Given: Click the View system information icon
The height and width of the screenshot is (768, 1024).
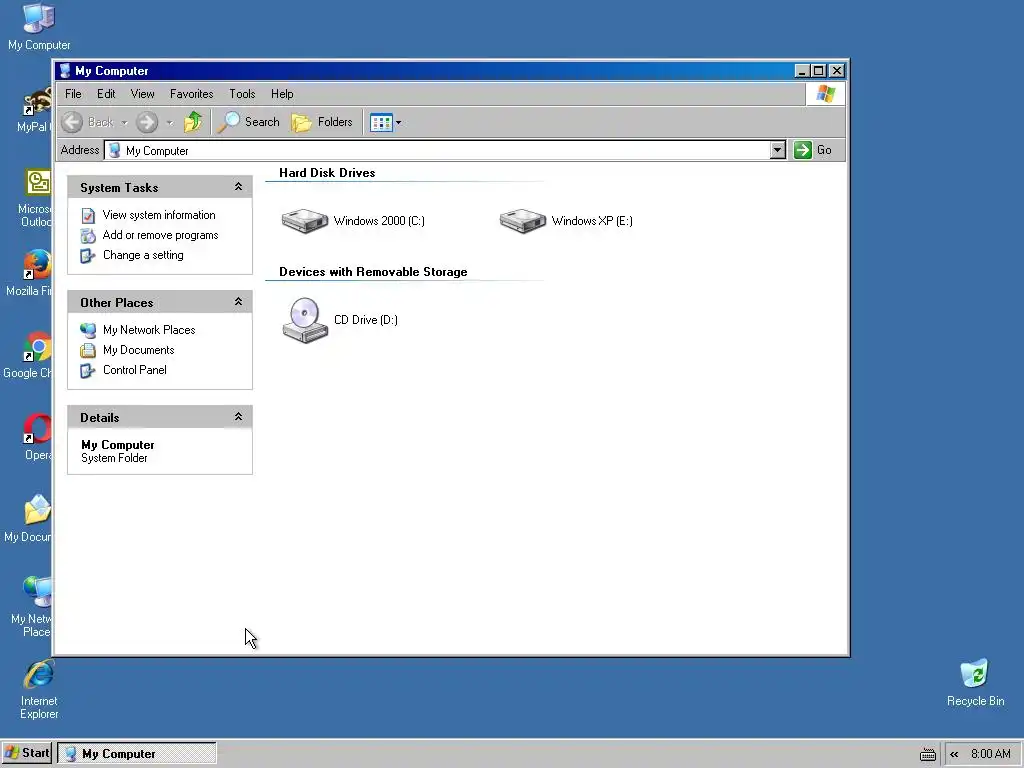Looking at the screenshot, I should [88, 216].
